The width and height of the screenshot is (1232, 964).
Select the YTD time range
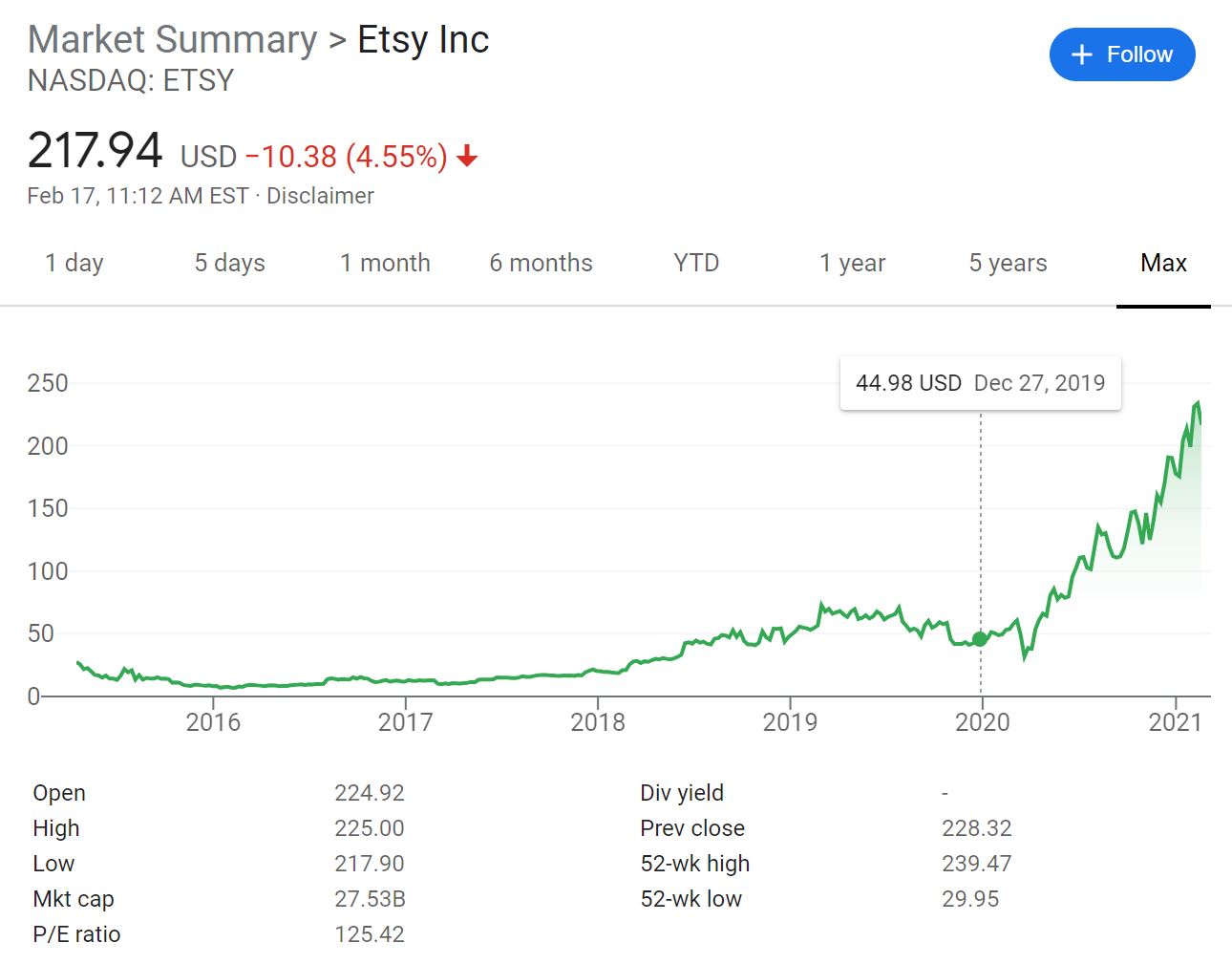coord(695,263)
